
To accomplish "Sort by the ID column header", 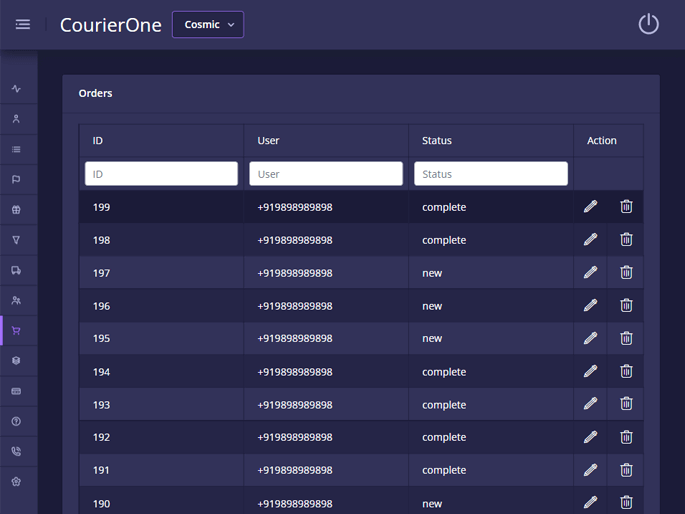I will tap(98, 141).
